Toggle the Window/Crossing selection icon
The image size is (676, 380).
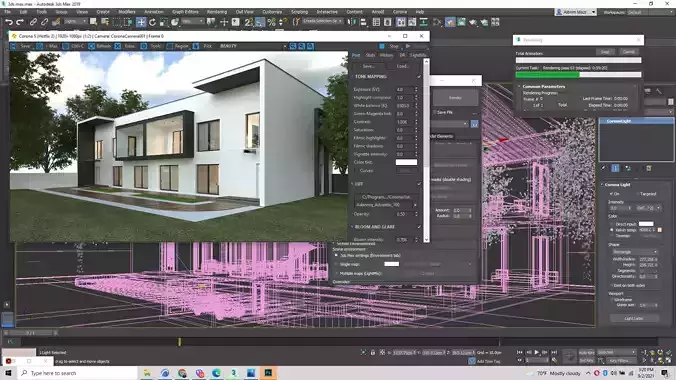[128, 22]
